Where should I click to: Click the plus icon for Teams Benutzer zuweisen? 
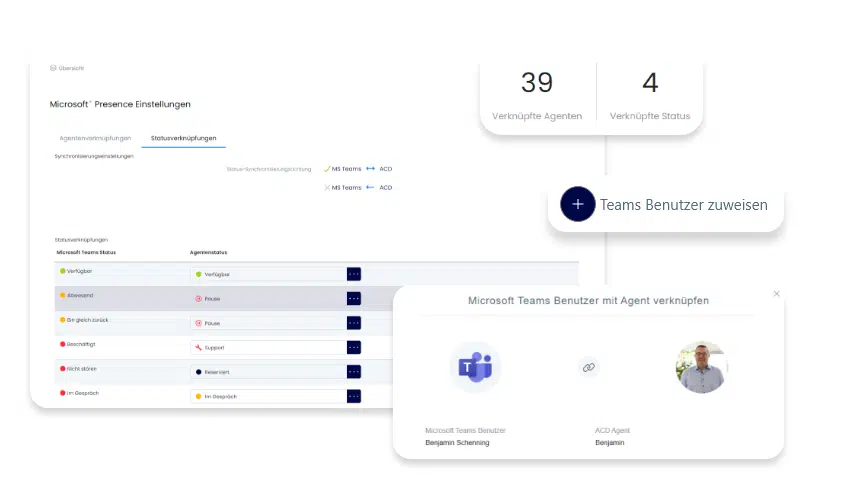tap(577, 204)
